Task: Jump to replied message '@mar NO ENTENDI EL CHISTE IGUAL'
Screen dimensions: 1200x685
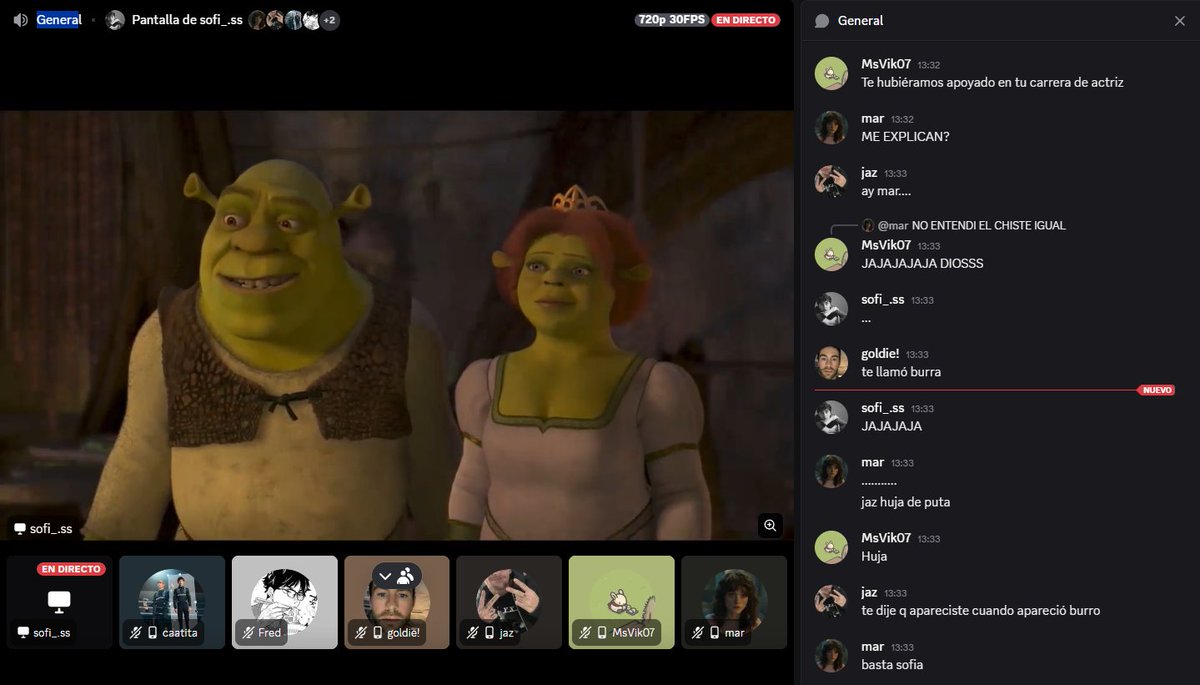Action: 972,226
